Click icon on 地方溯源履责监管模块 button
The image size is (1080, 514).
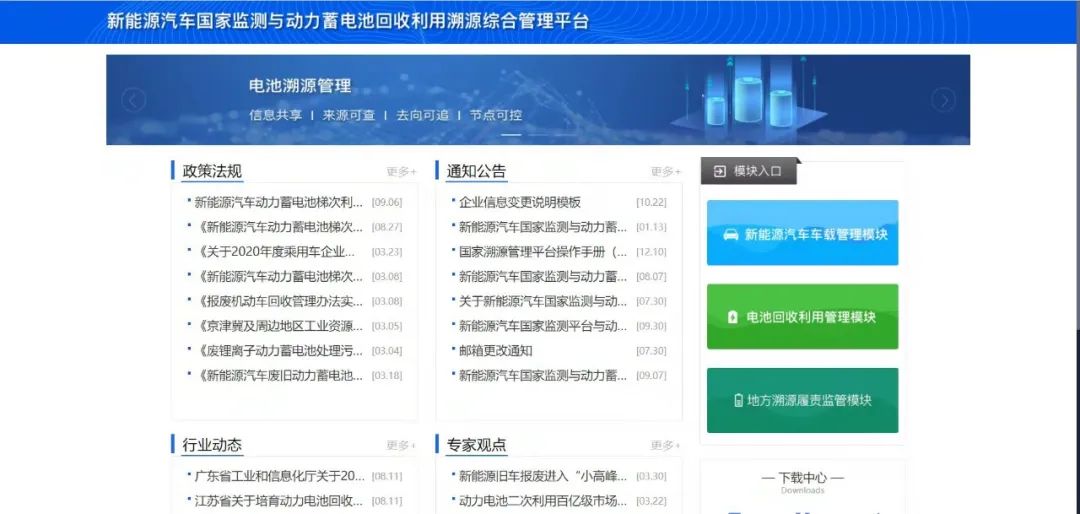[x=738, y=400]
